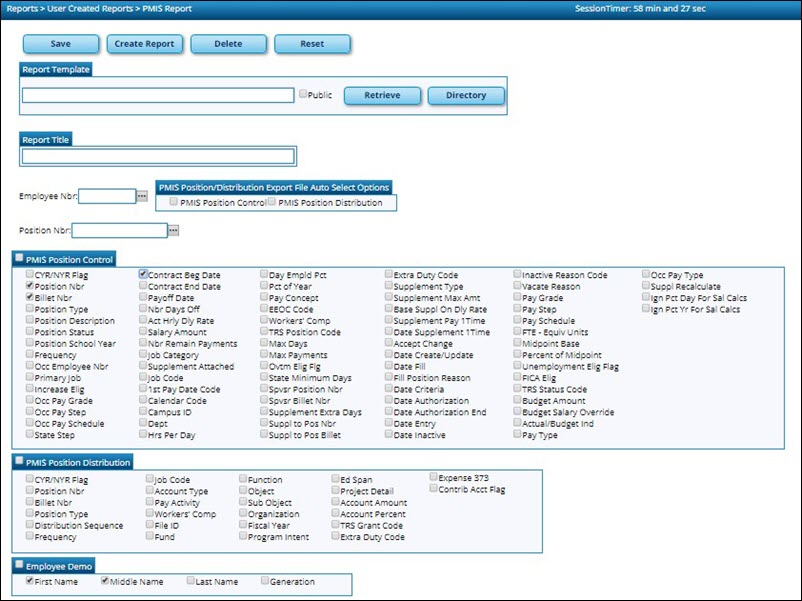
Task: Enable the PMIS Position Control section checkbox
Action: [x=20, y=258]
